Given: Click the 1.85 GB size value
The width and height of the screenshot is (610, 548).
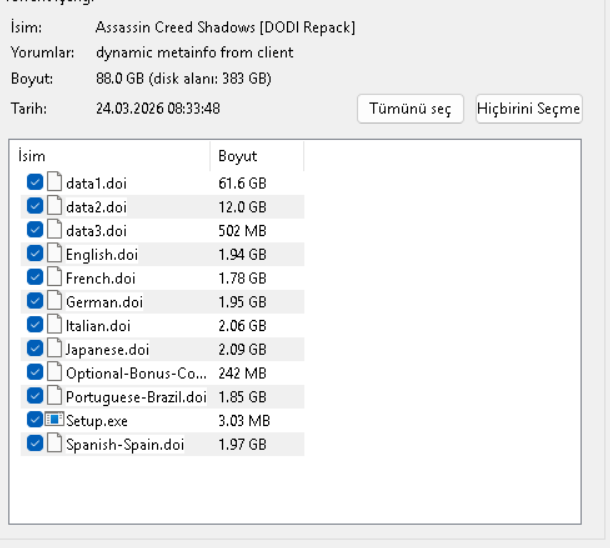Looking at the screenshot, I should click(x=242, y=397).
